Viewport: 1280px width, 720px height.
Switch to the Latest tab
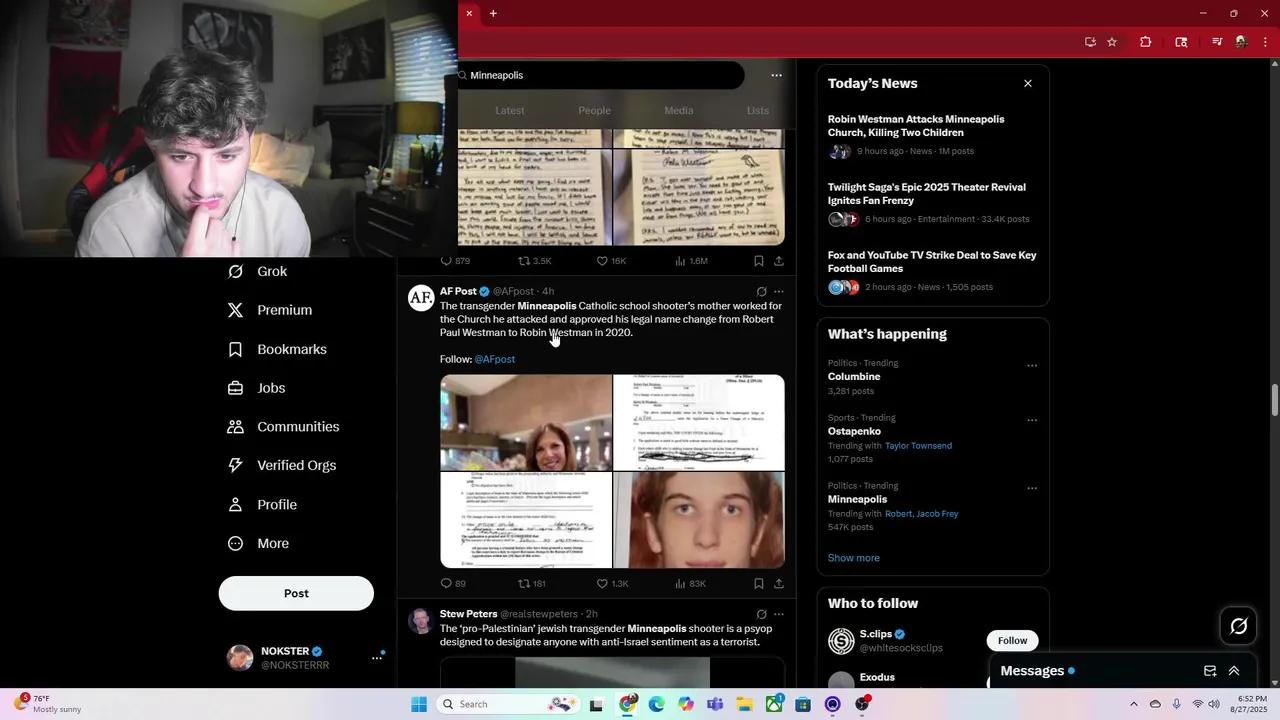point(509,110)
